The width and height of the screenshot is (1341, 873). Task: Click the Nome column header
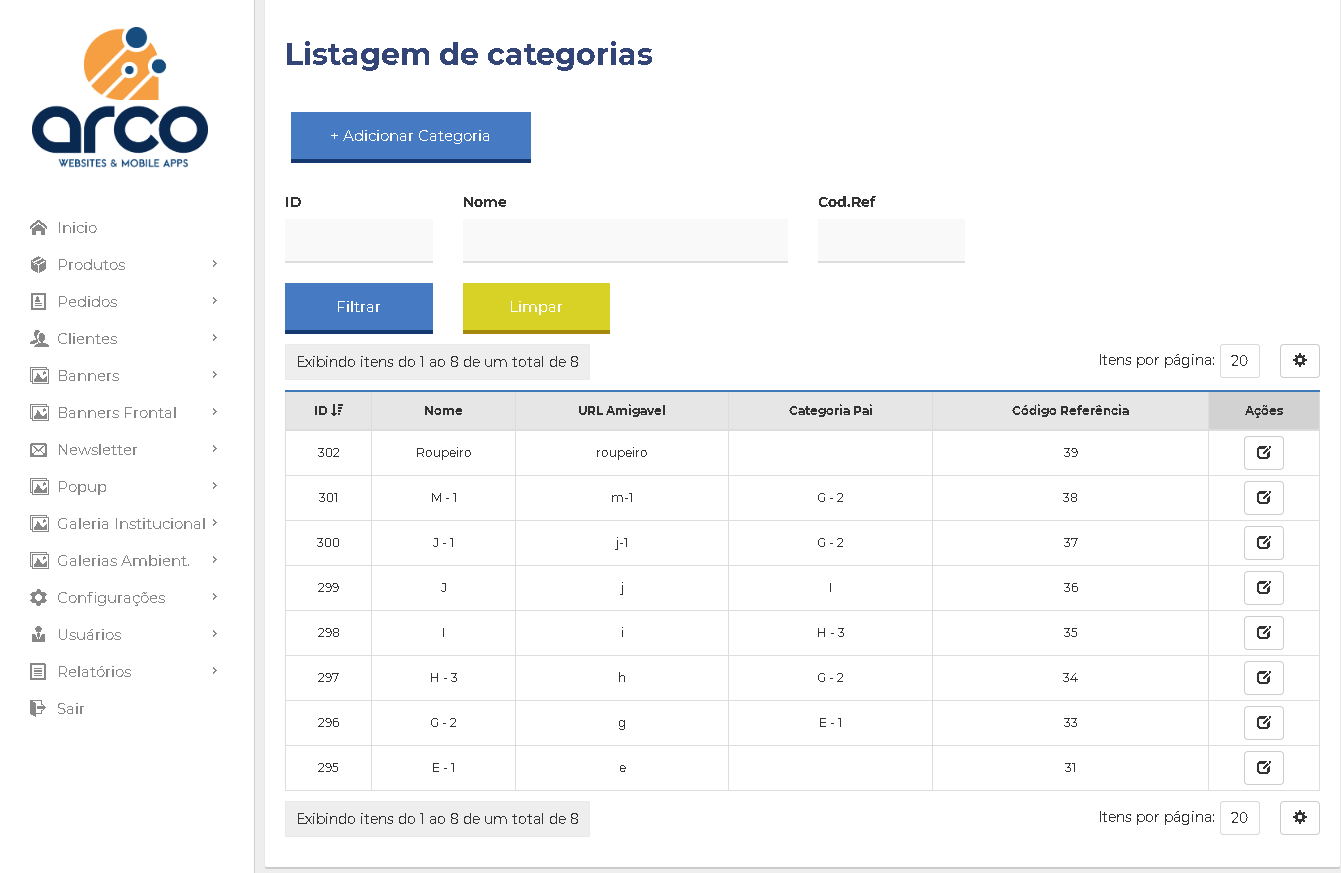point(443,411)
